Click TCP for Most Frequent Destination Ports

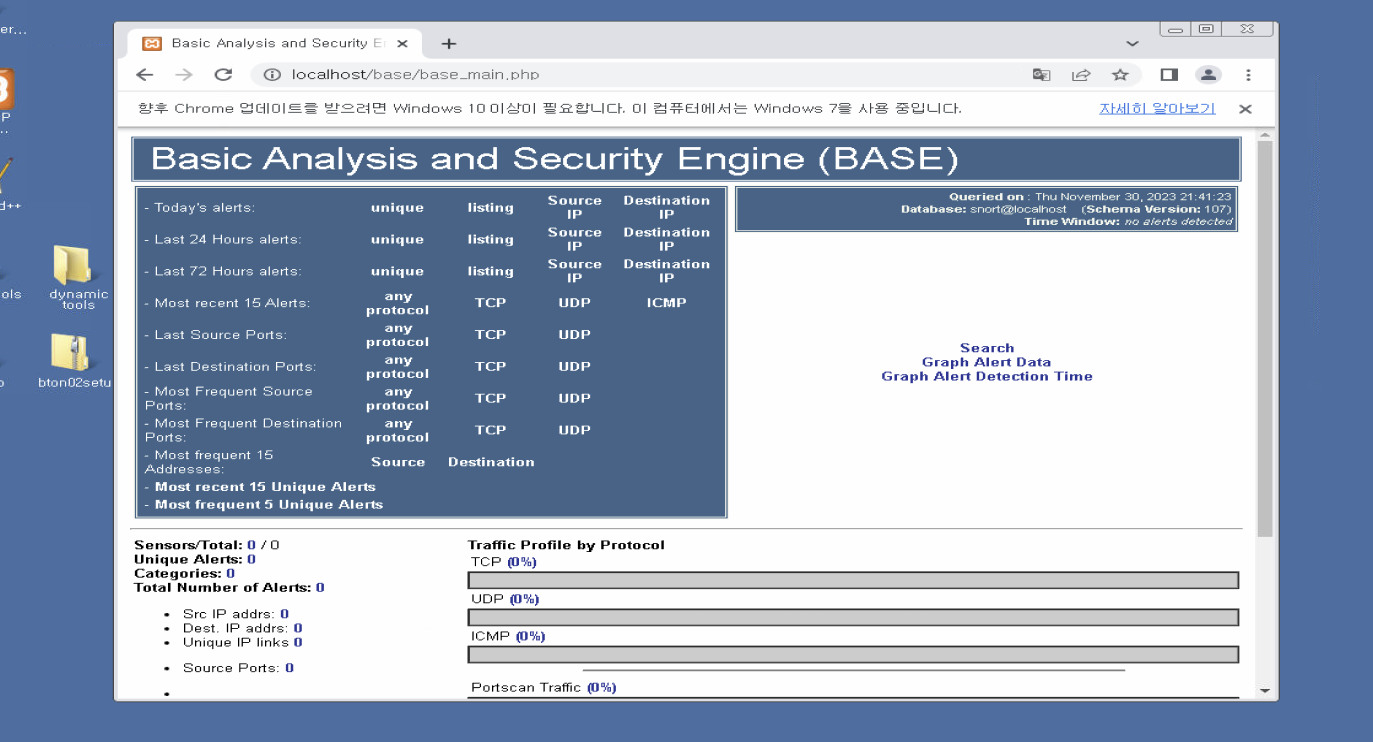click(490, 431)
